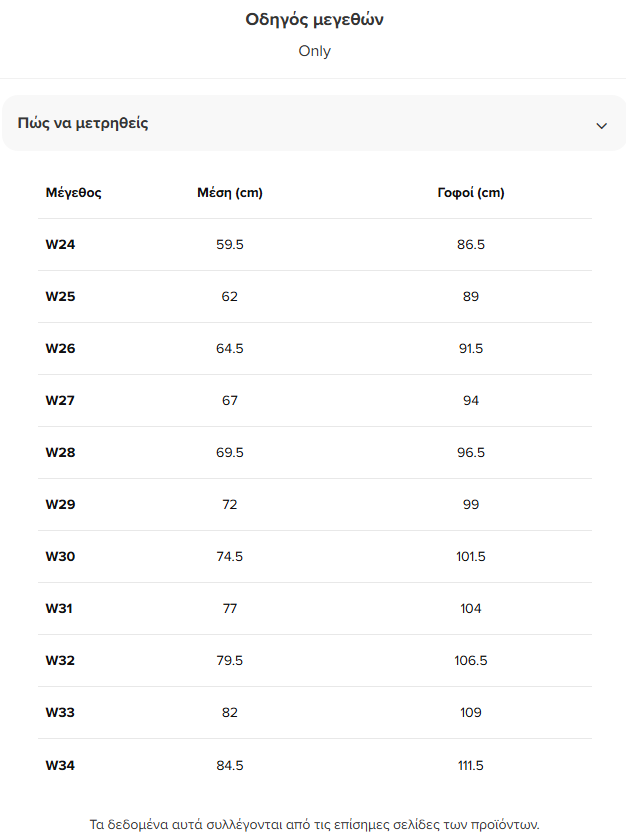Select the W27 size row

tap(315, 401)
